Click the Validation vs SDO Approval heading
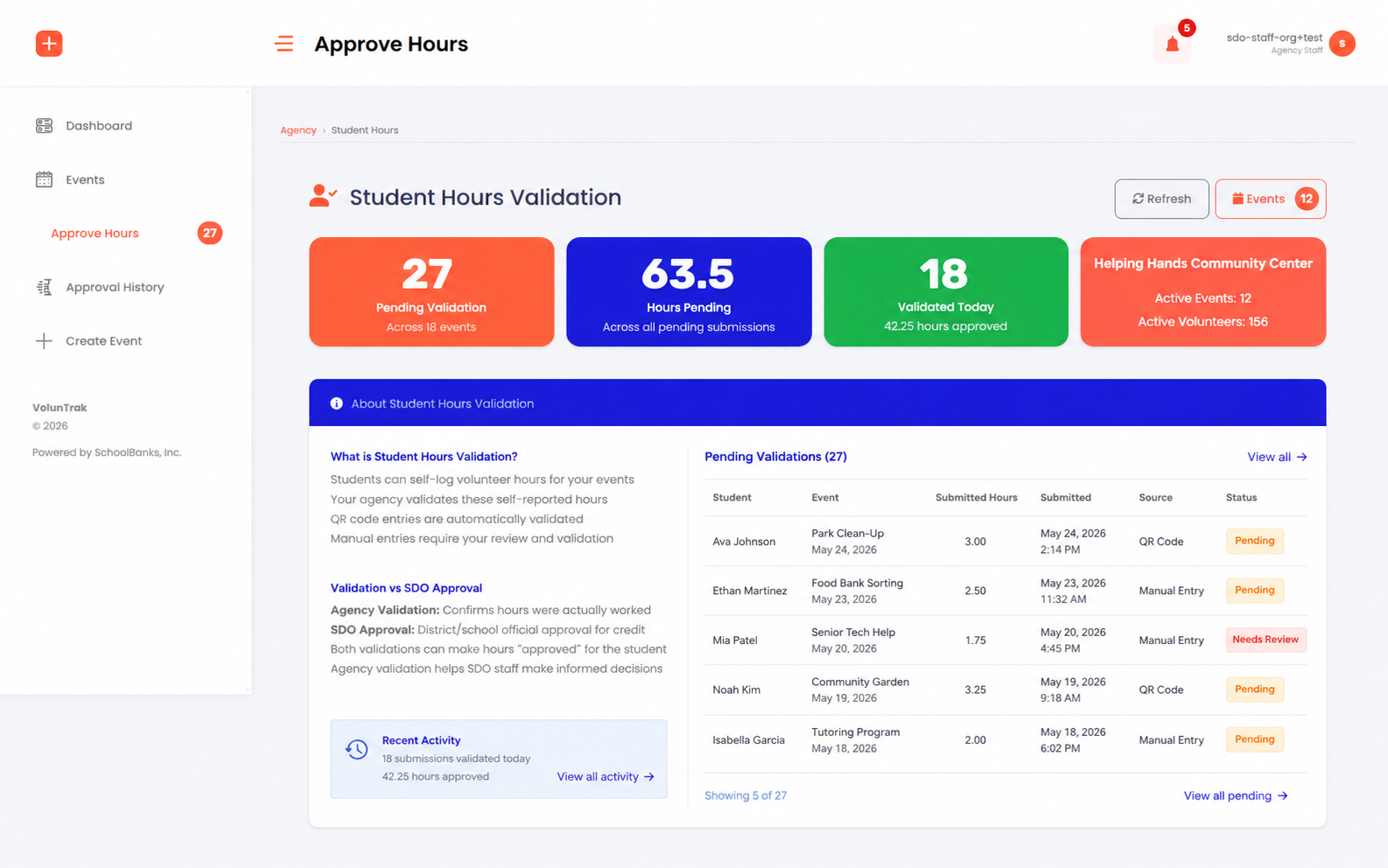 pos(406,588)
